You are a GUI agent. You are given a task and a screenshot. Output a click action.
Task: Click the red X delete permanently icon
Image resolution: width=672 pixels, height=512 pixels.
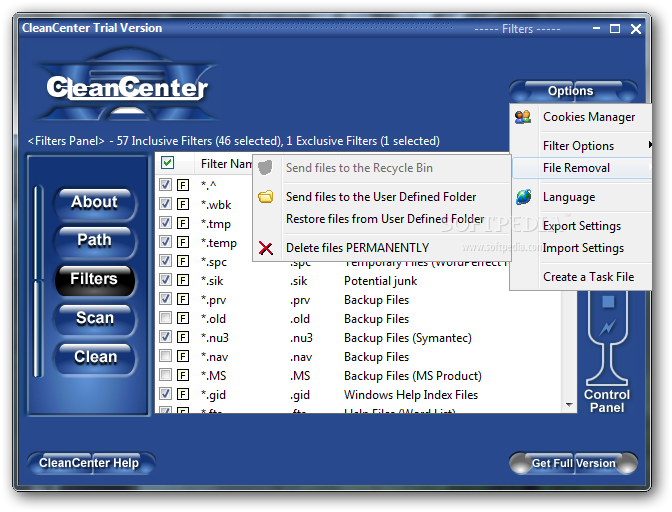click(x=266, y=248)
